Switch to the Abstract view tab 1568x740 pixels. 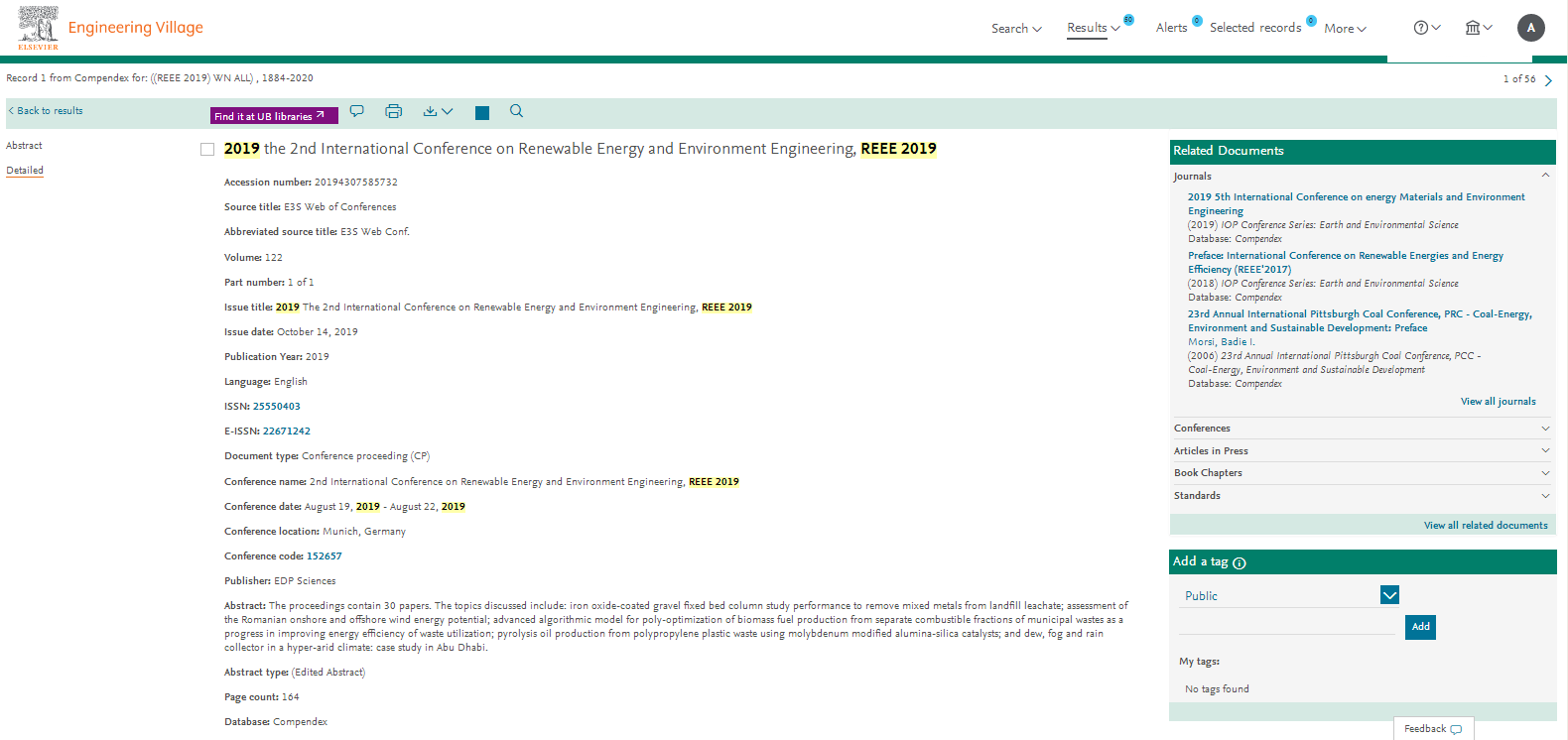pos(25,146)
